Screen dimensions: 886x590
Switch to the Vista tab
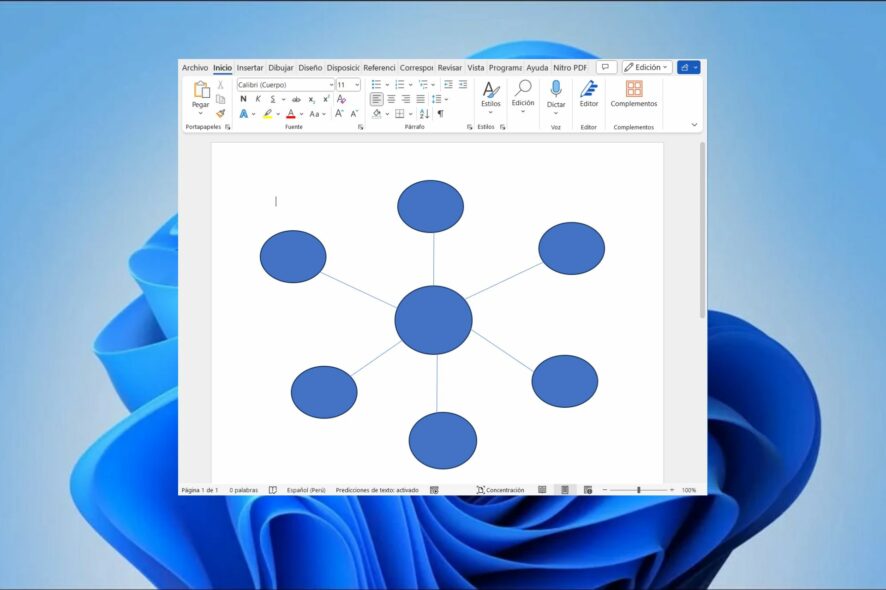pyautogui.click(x=476, y=67)
